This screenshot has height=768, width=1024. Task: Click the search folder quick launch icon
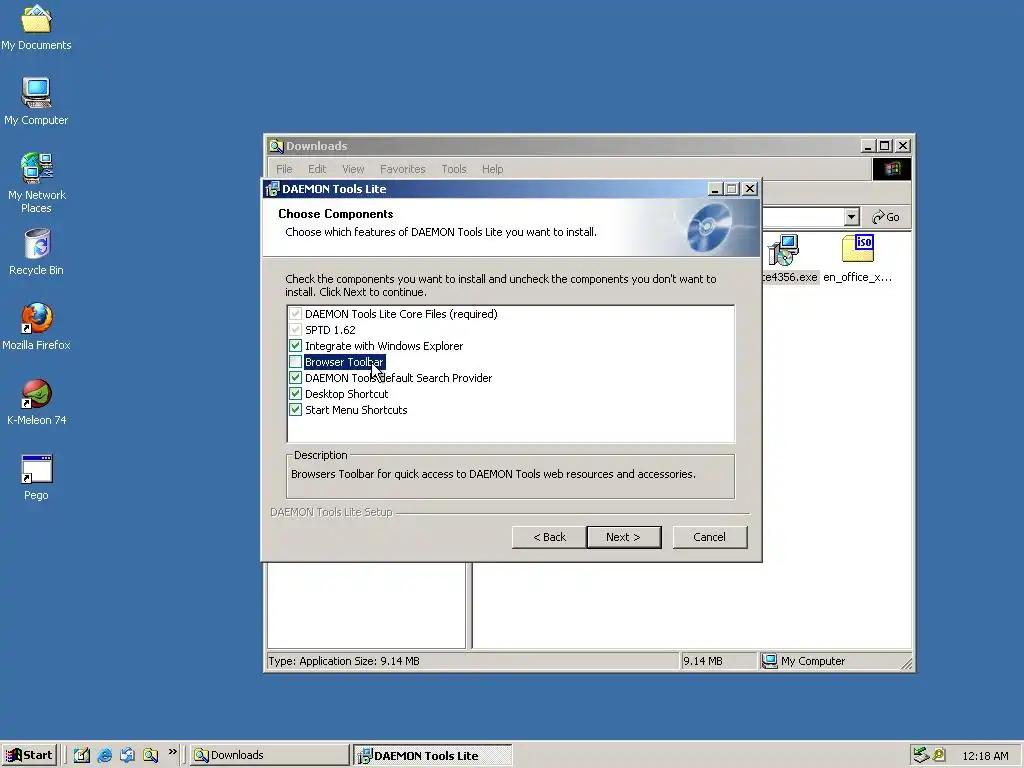point(150,755)
